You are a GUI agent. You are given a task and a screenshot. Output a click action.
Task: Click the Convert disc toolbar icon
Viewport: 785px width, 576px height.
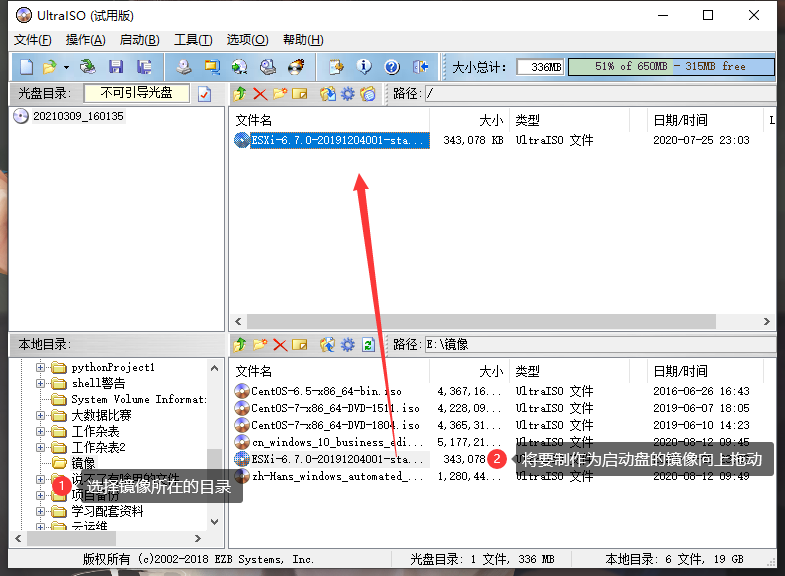click(x=240, y=67)
